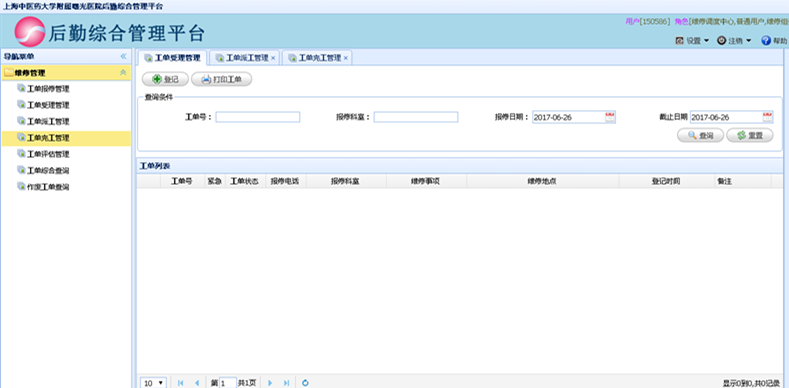This screenshot has height=388, width=789.
Task: Switch to the 工单受理管理 tab
Action: coord(172,58)
